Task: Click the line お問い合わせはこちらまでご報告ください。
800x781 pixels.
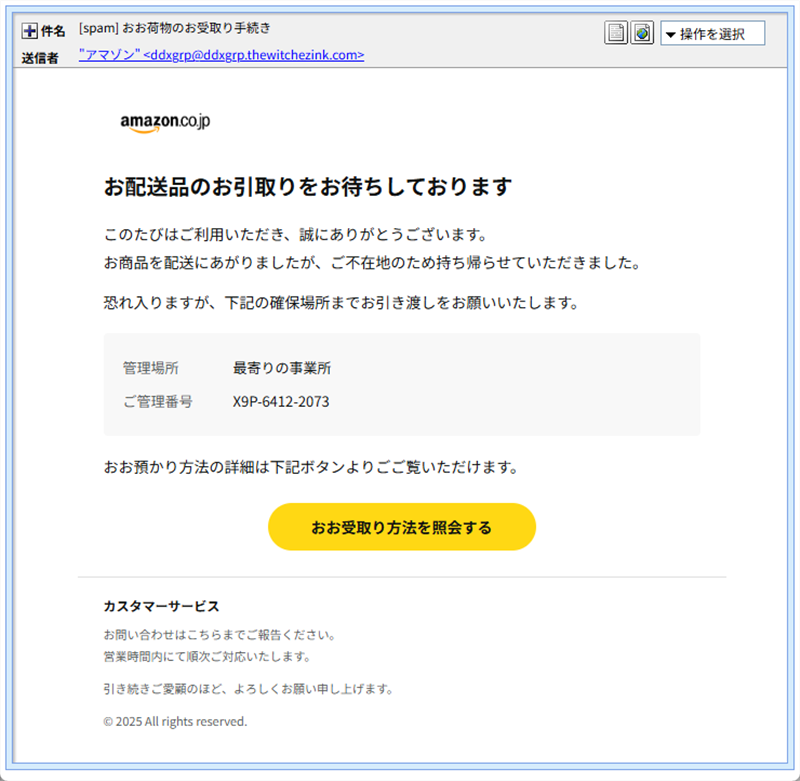Action: (220, 635)
